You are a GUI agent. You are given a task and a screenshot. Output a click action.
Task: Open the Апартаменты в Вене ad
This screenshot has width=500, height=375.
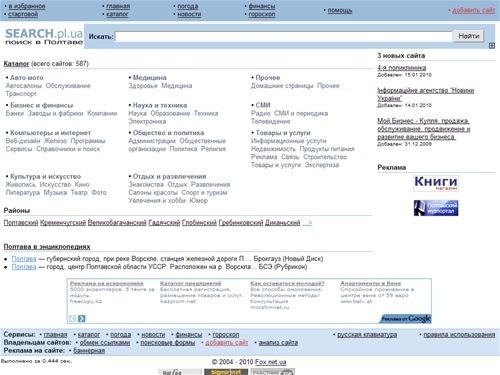[371, 283]
